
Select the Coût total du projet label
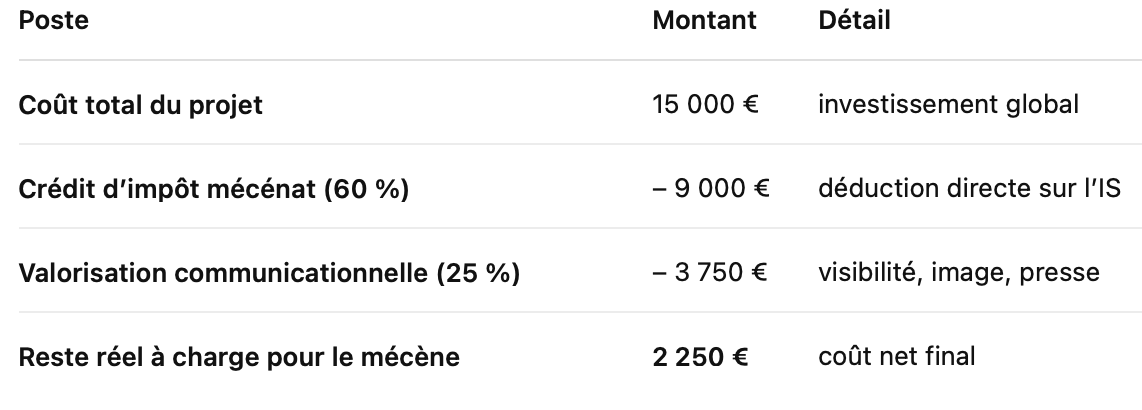(141, 104)
